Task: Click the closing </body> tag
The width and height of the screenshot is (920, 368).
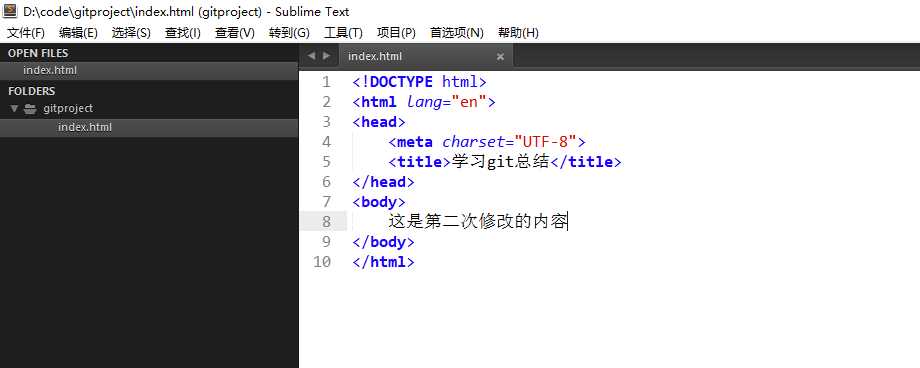Action: click(x=383, y=242)
